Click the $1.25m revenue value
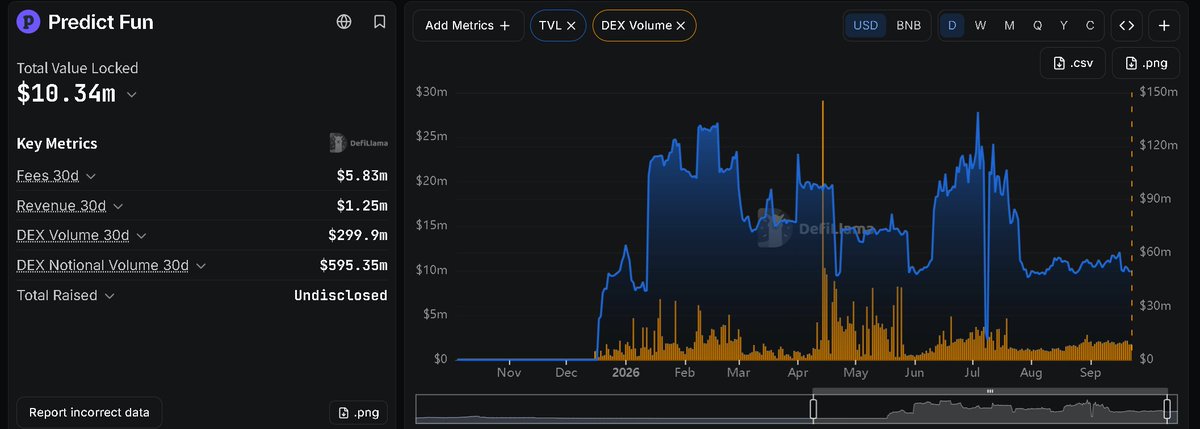Screen dimensions: 1200x429 click(362, 206)
